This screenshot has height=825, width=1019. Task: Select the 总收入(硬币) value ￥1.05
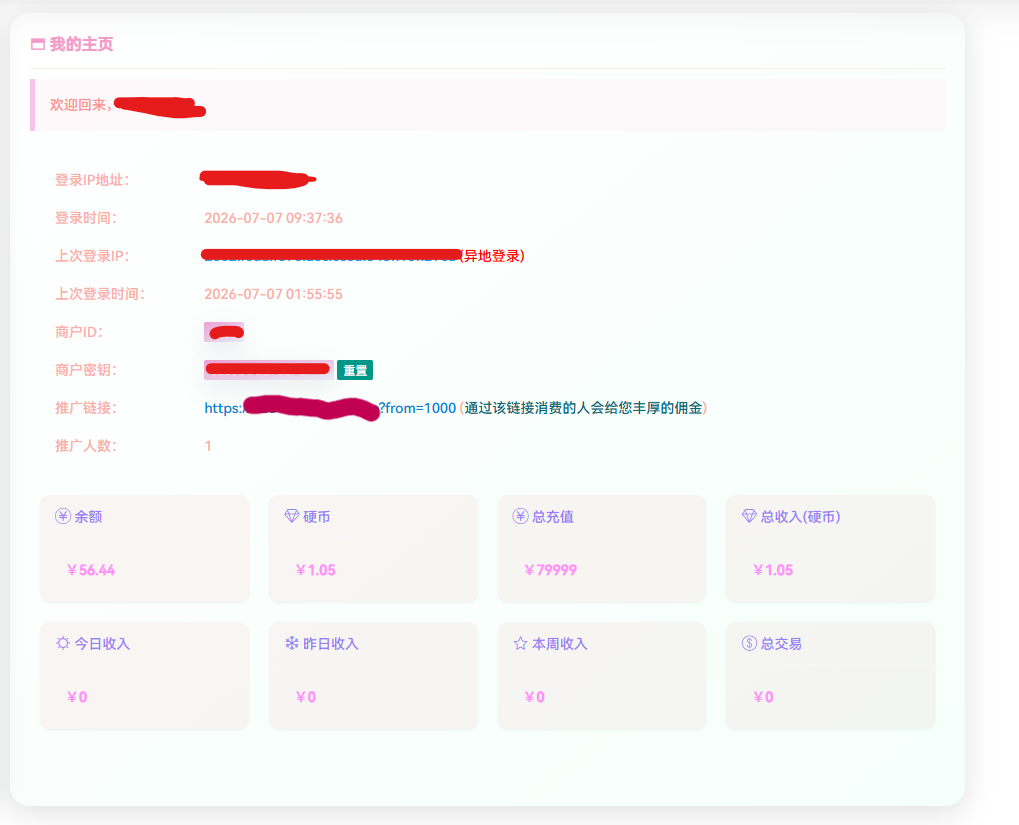tap(773, 570)
